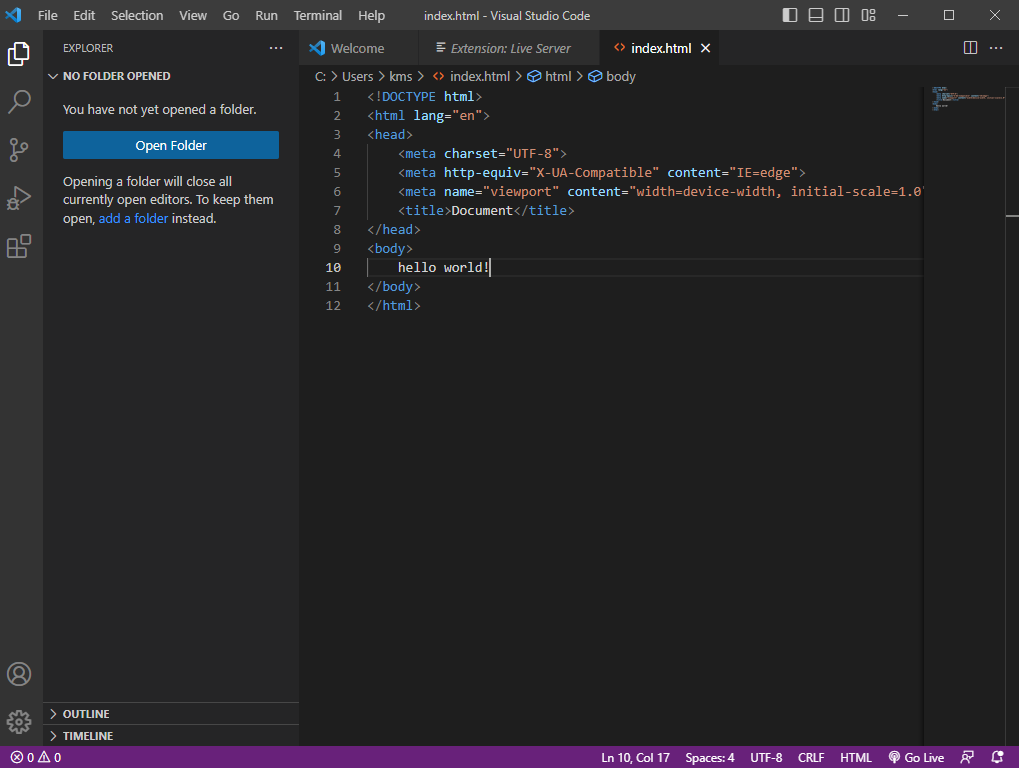Image resolution: width=1019 pixels, height=768 pixels.
Task: Toggle the bottom panel layout icon
Action: pyautogui.click(x=816, y=15)
